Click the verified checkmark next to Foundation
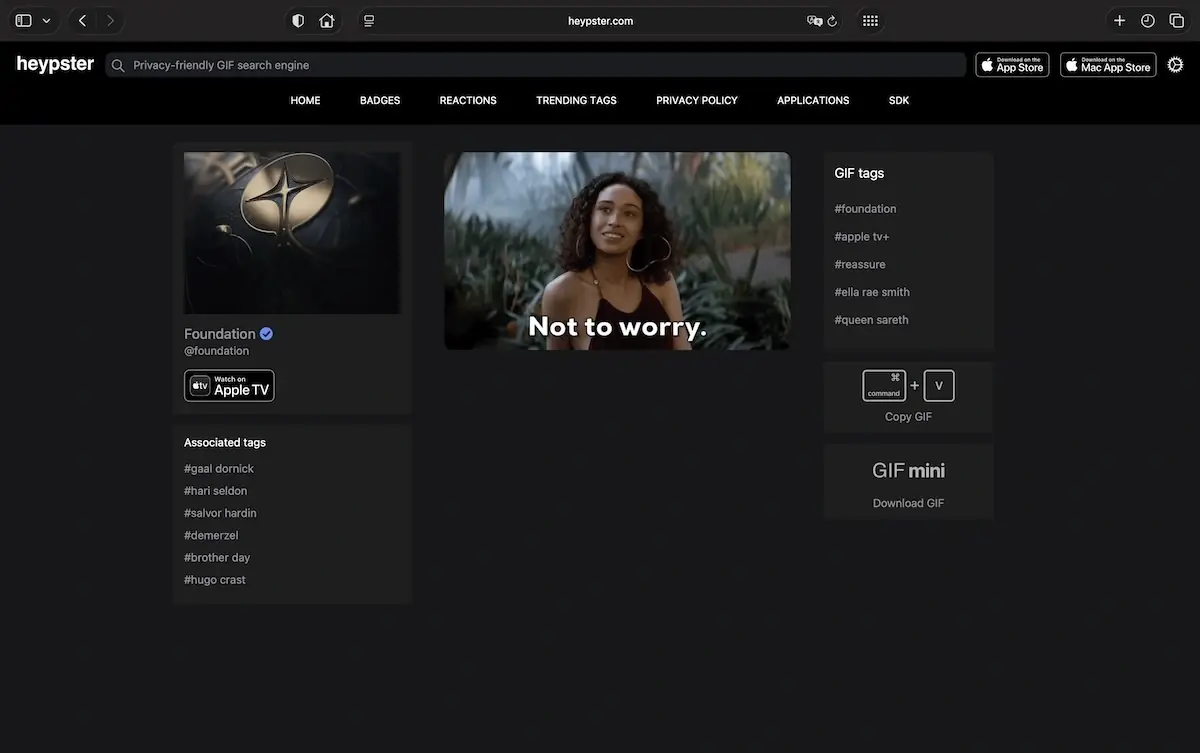Image resolution: width=1200 pixels, height=753 pixels. (x=264, y=332)
